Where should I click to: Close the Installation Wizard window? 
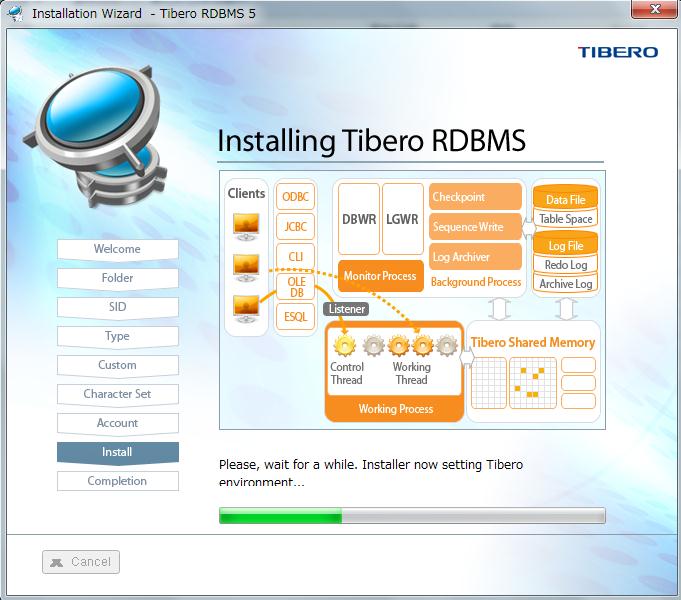point(655,9)
